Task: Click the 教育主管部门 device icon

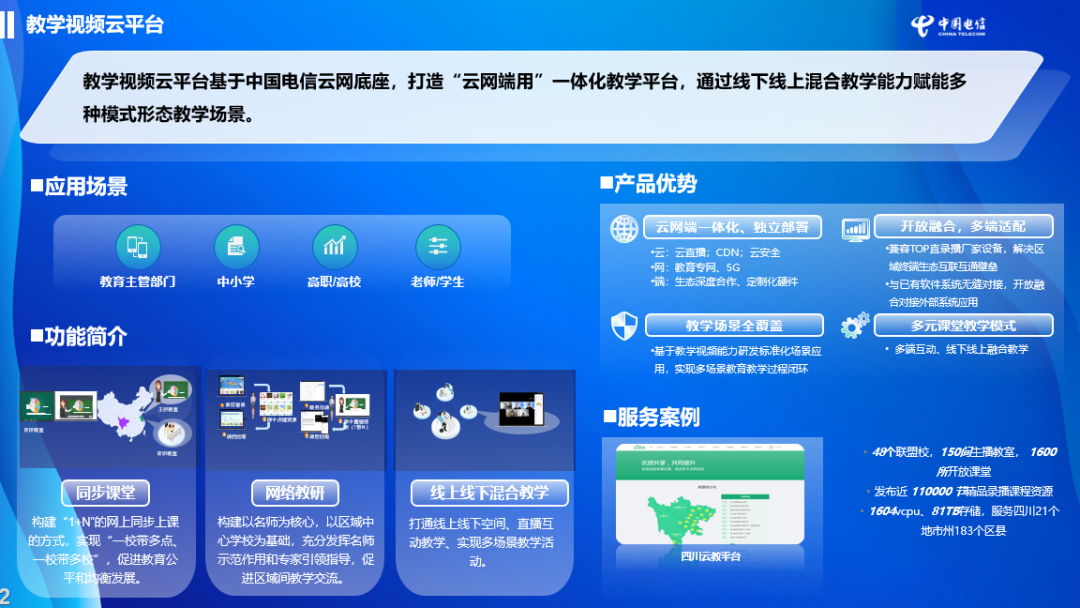Action: click(138, 247)
